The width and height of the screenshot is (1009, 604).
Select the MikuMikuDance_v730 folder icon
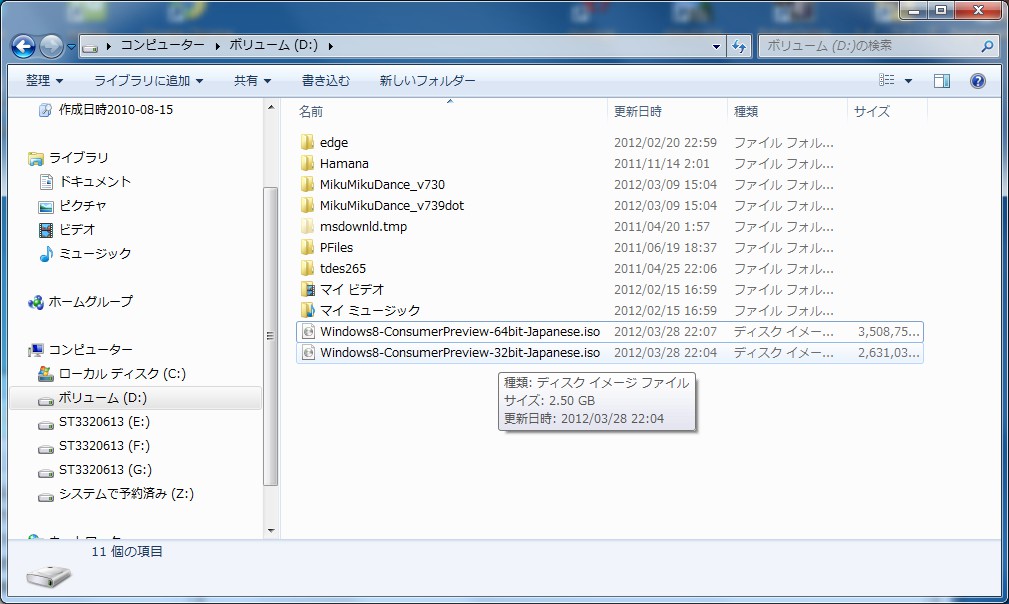point(308,184)
